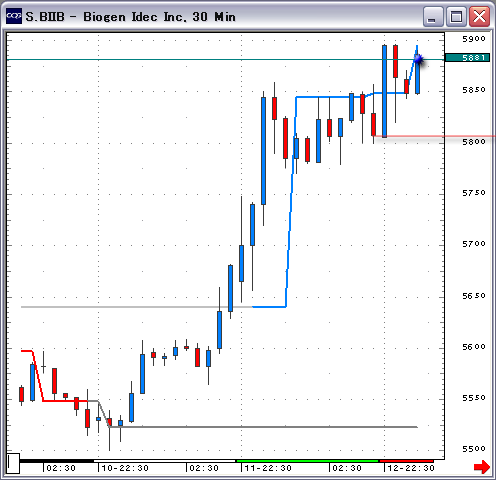Click the 5650 price axis label
The width and height of the screenshot is (496, 480).
474,296
